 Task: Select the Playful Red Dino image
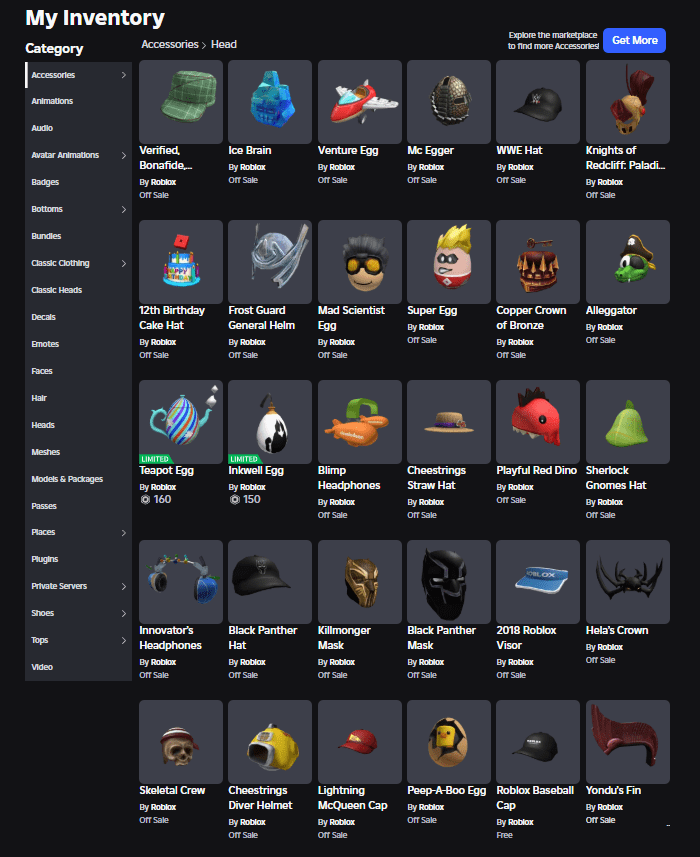(538, 422)
